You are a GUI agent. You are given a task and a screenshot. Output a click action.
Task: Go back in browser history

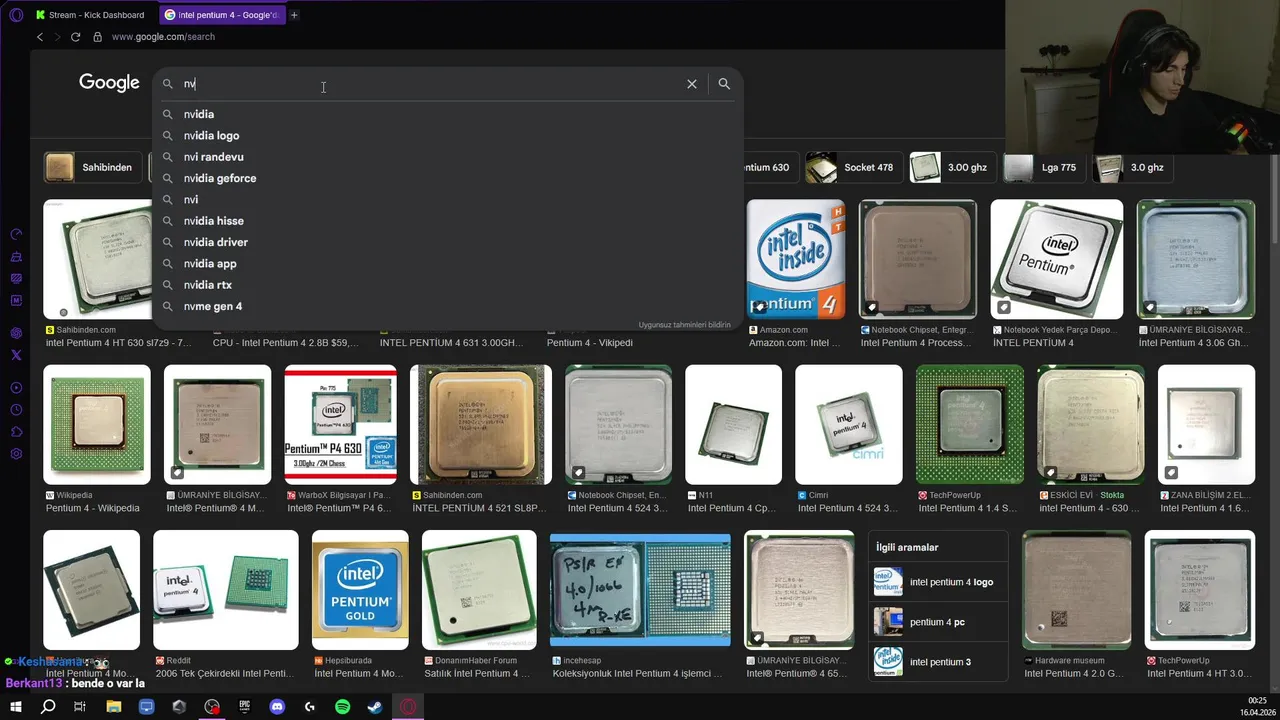[x=40, y=37]
